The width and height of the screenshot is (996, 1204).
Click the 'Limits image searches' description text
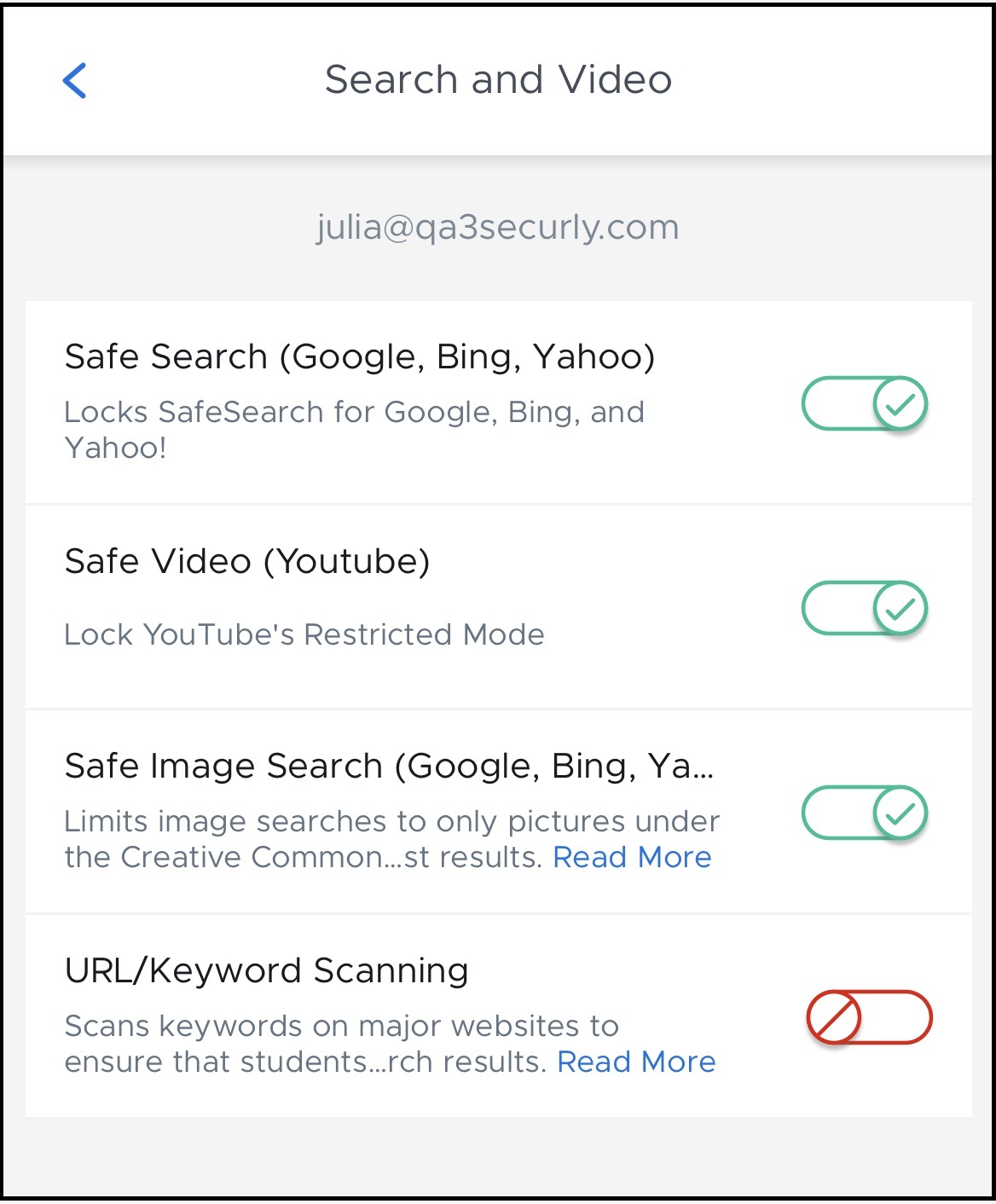pyautogui.click(x=392, y=822)
